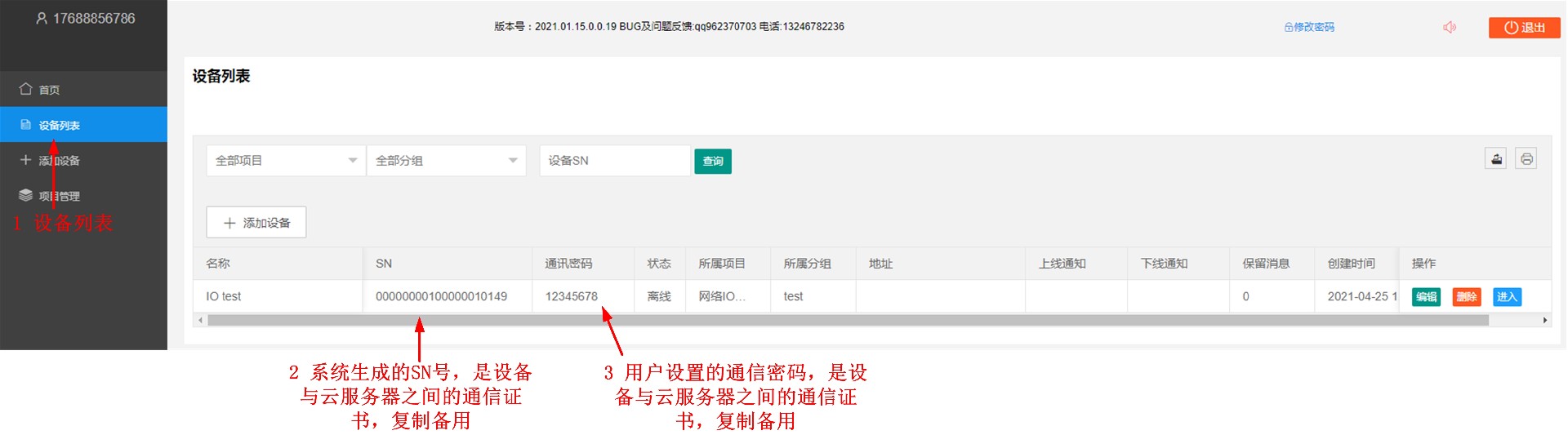
Task: Expand the 全部分组 dropdown
Action: pyautogui.click(x=446, y=161)
